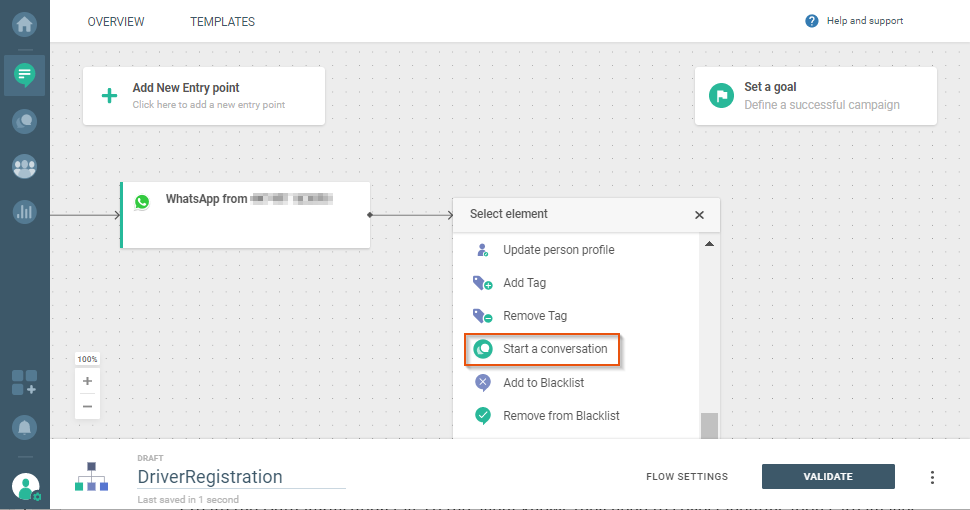Close the Select element panel

click(x=699, y=215)
